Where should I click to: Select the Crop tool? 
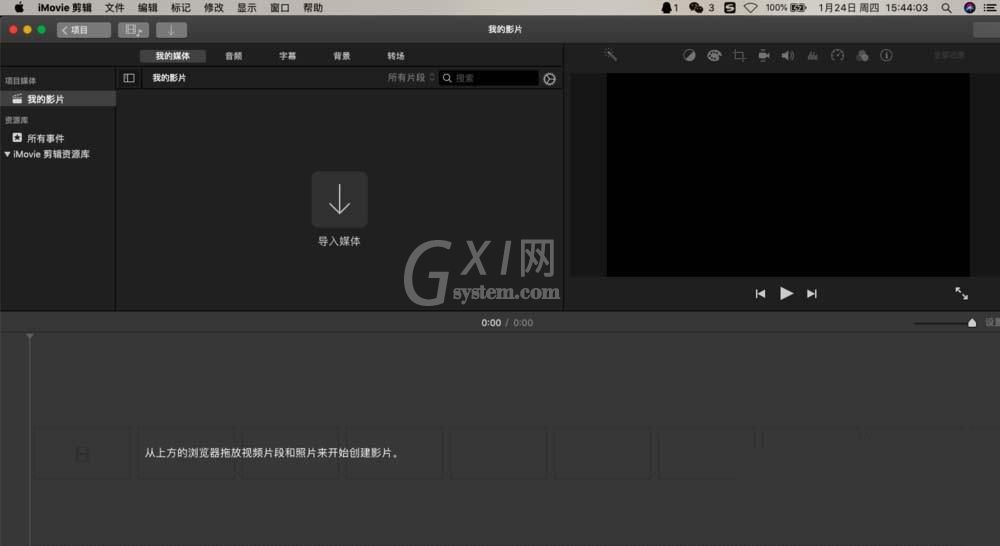[x=739, y=55]
